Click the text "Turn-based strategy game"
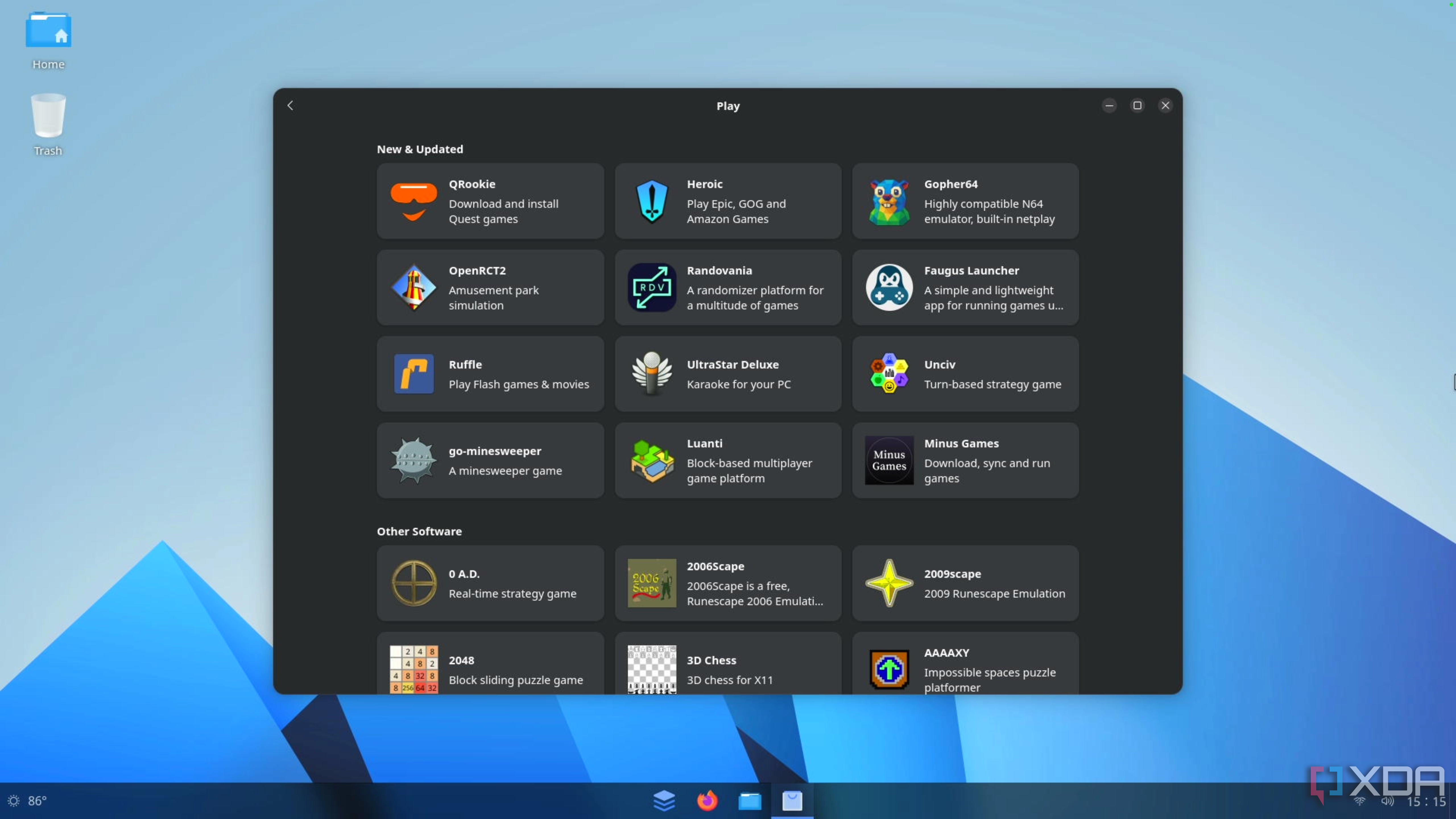The width and height of the screenshot is (1456, 819). coord(992,384)
